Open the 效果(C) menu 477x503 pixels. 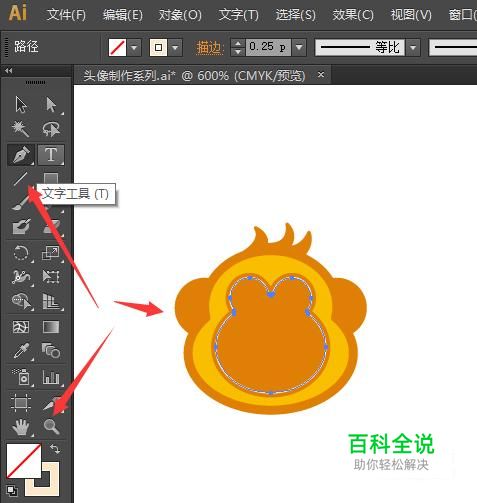point(353,15)
